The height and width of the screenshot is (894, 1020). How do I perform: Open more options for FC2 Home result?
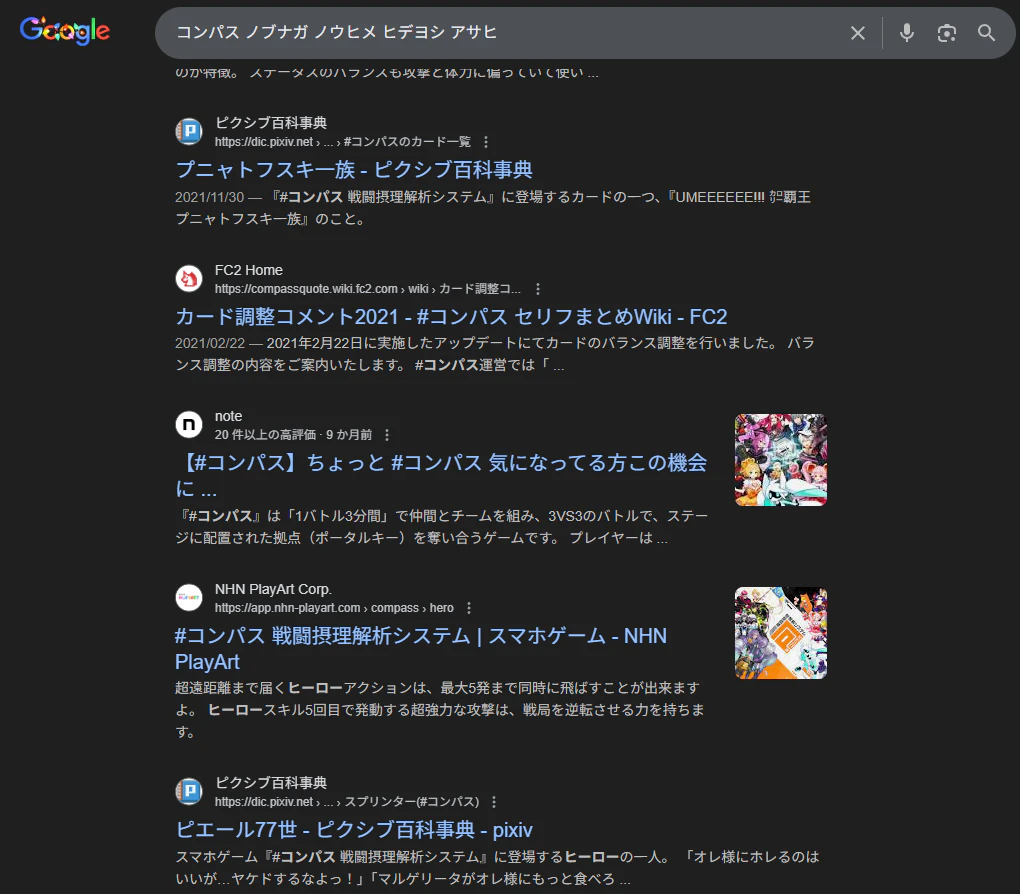click(537, 289)
